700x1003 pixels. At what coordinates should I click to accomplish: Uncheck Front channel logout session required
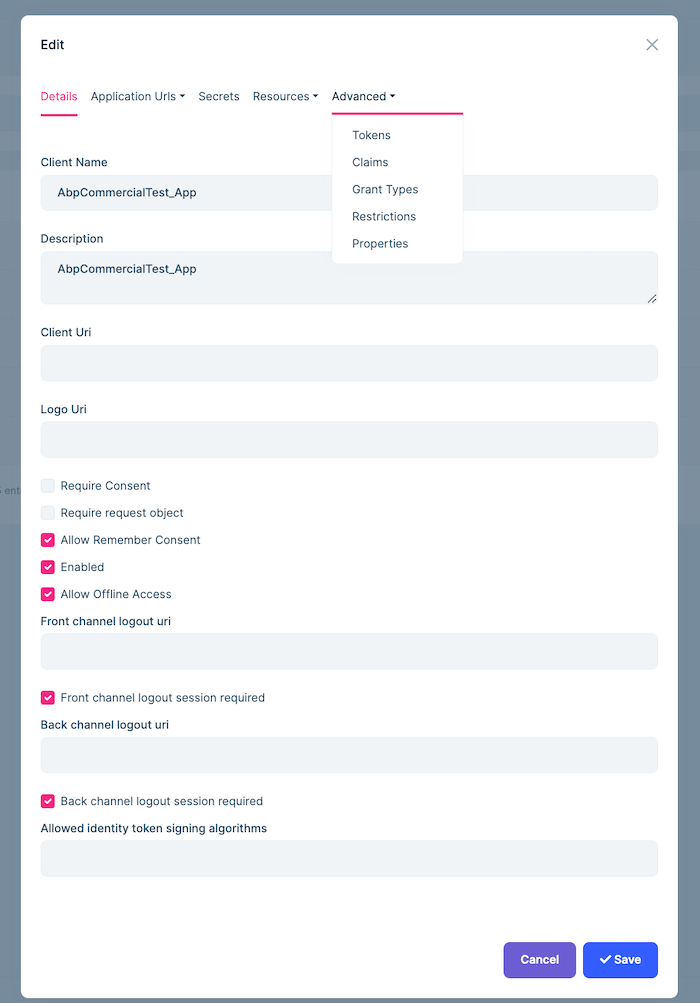coord(46,698)
